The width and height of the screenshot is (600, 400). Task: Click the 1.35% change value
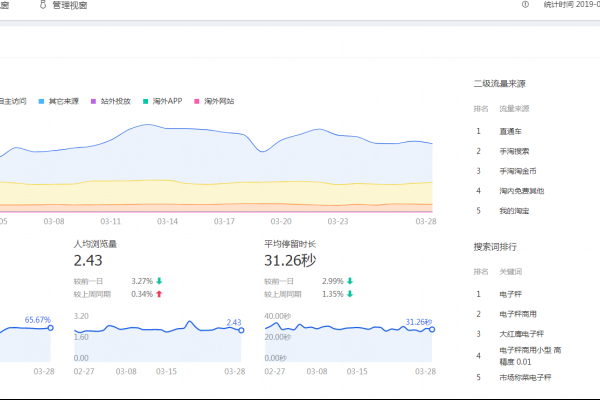[x=333, y=294]
